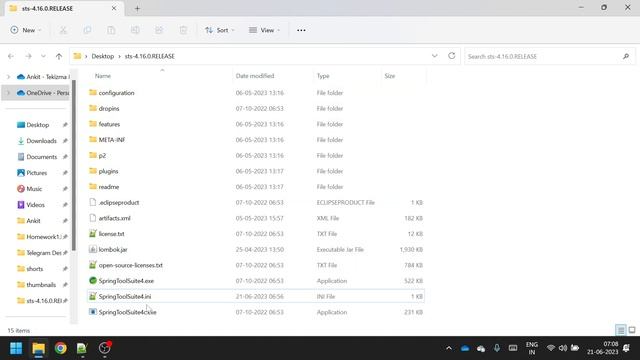
Task: Click the Notepad++ icon in taskbar
Action: [x=82, y=348]
